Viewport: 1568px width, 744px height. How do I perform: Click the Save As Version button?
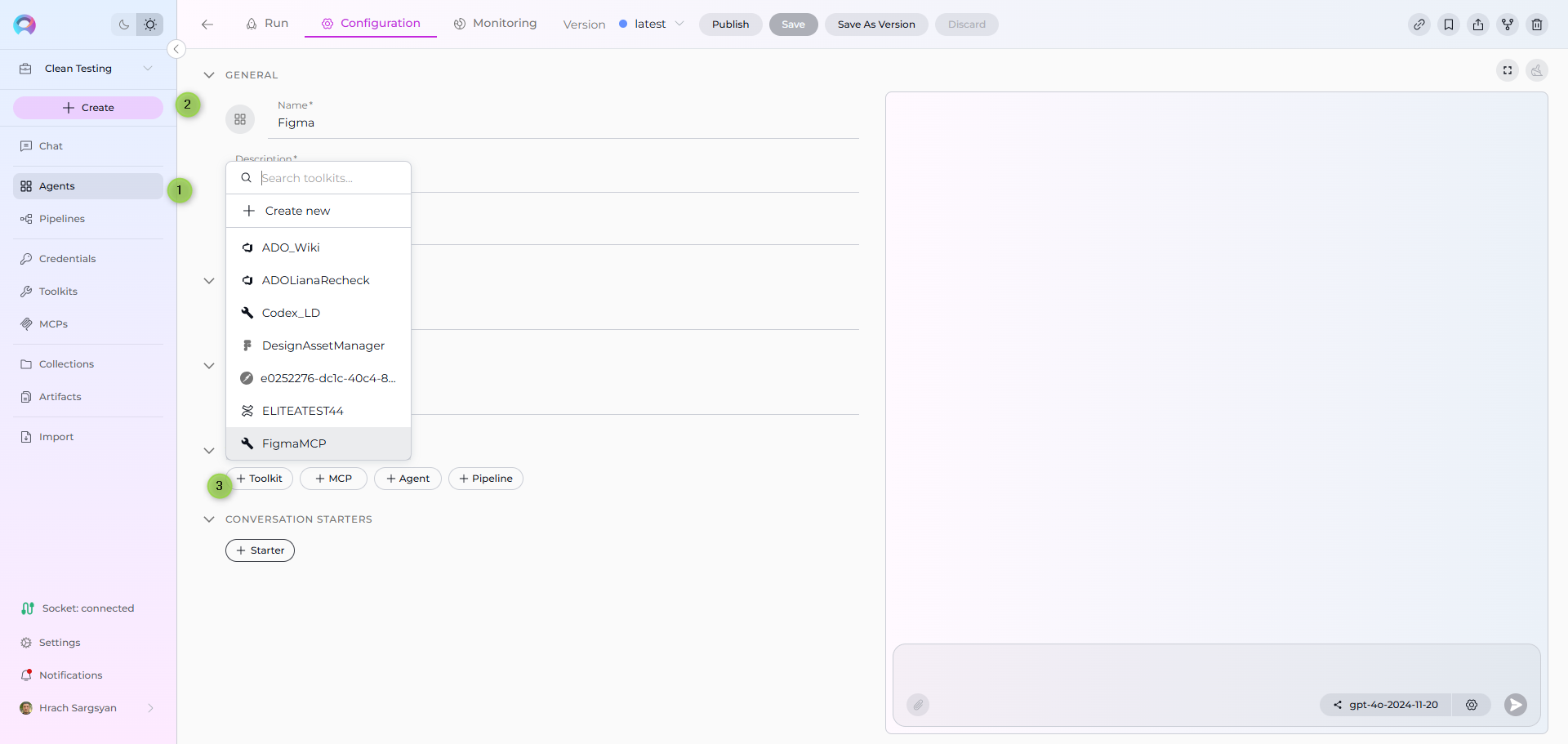coord(875,25)
